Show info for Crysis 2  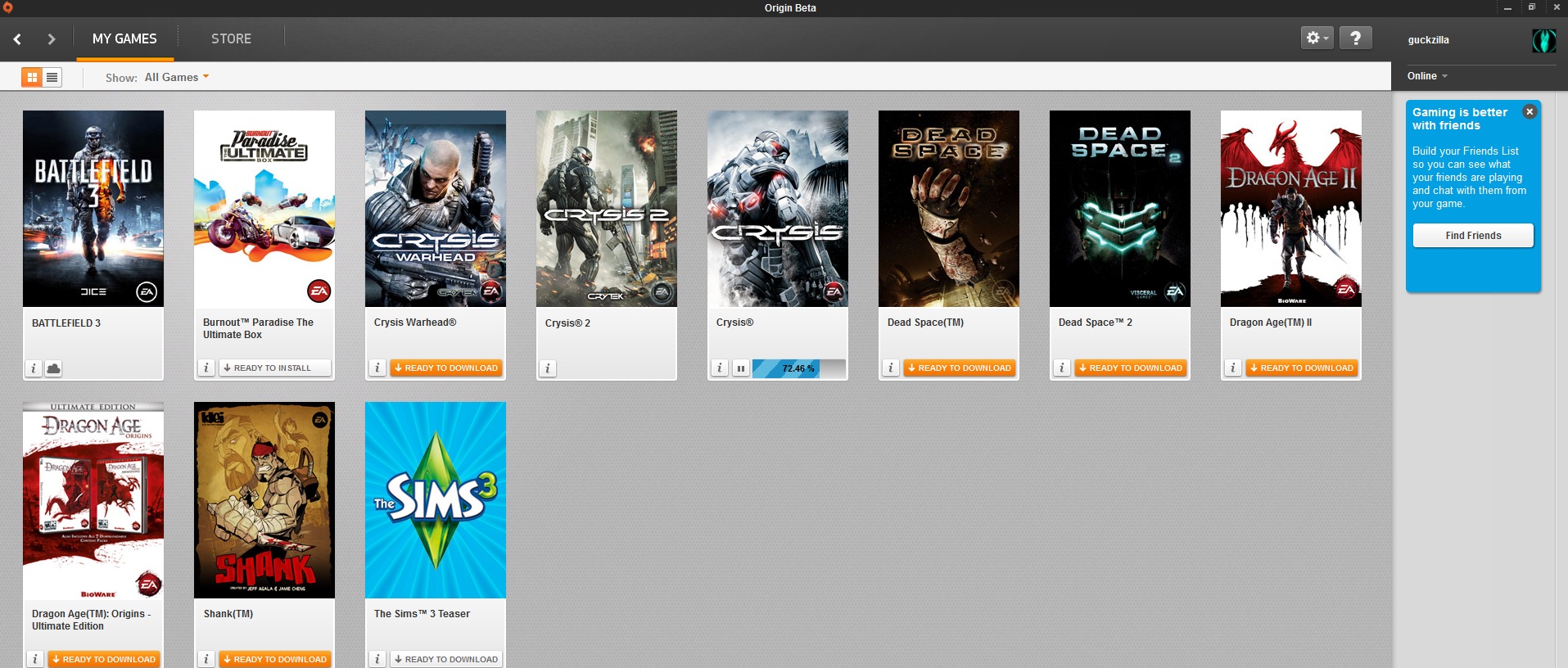(x=549, y=368)
